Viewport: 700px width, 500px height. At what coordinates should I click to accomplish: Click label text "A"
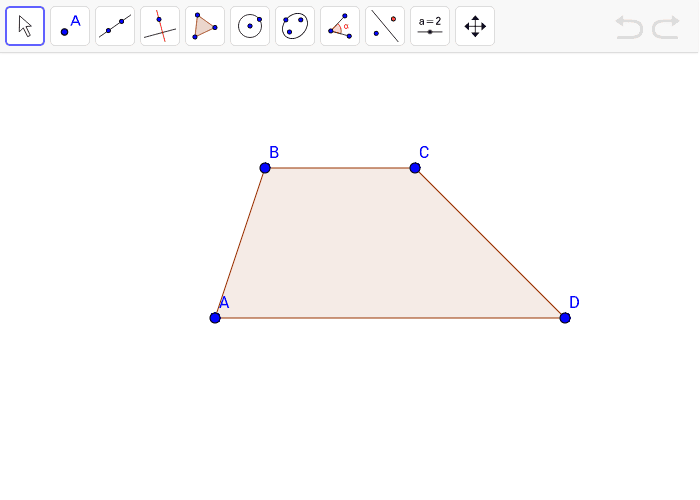click(225, 303)
